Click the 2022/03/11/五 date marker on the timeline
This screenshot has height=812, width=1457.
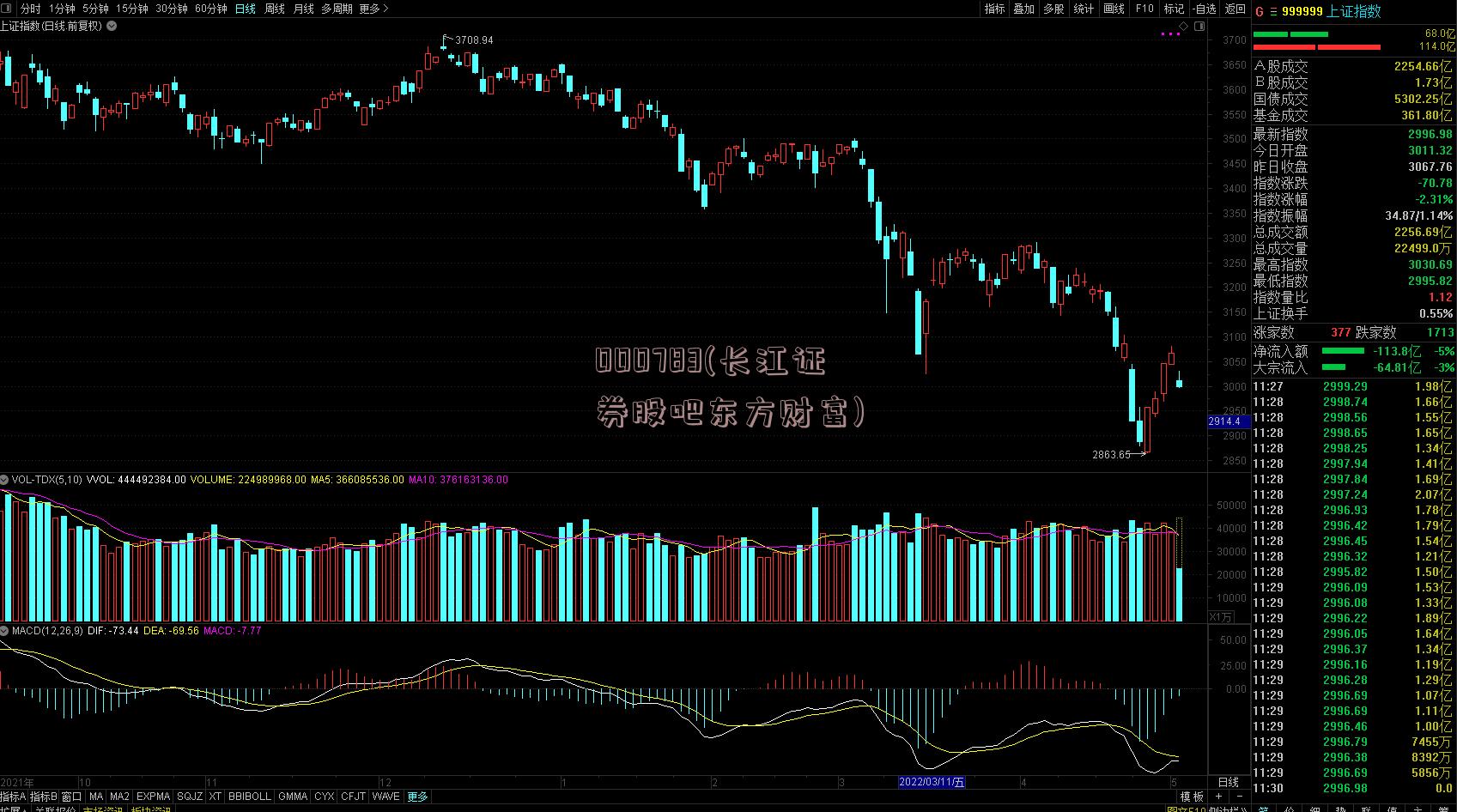point(932,782)
